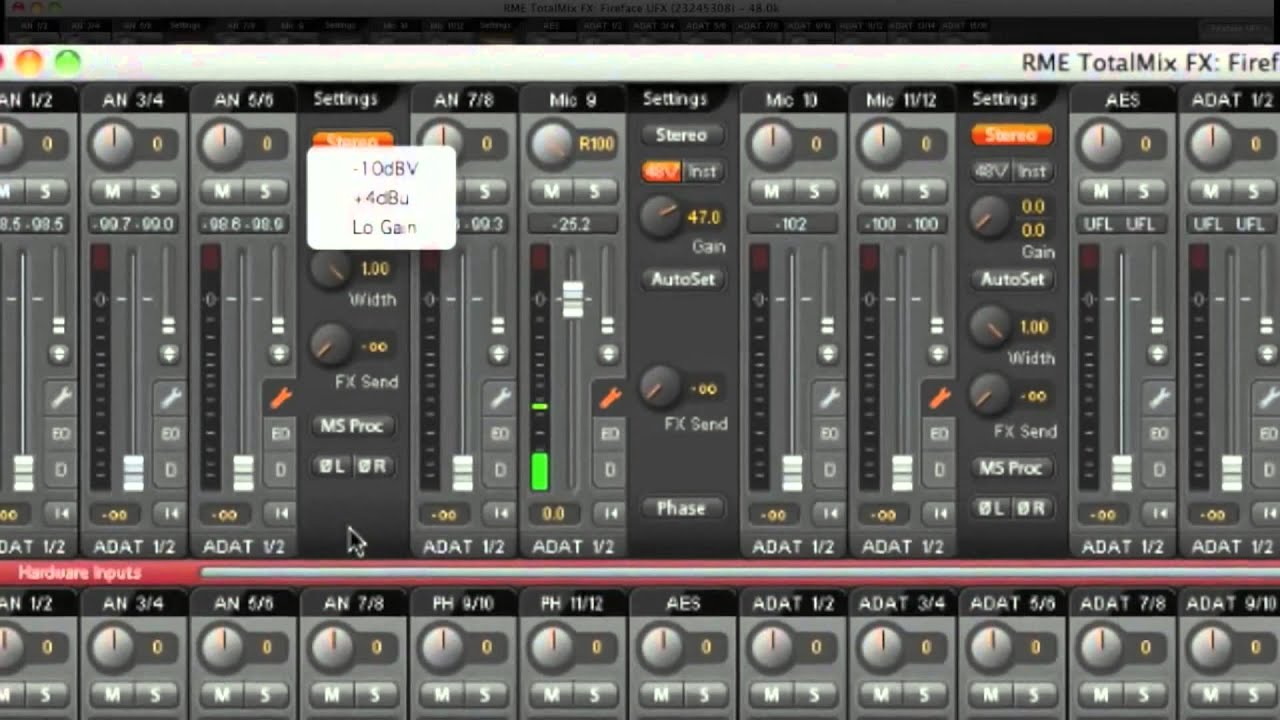Invert left phase ØL in AN 5/6 settings

[x=331, y=467]
